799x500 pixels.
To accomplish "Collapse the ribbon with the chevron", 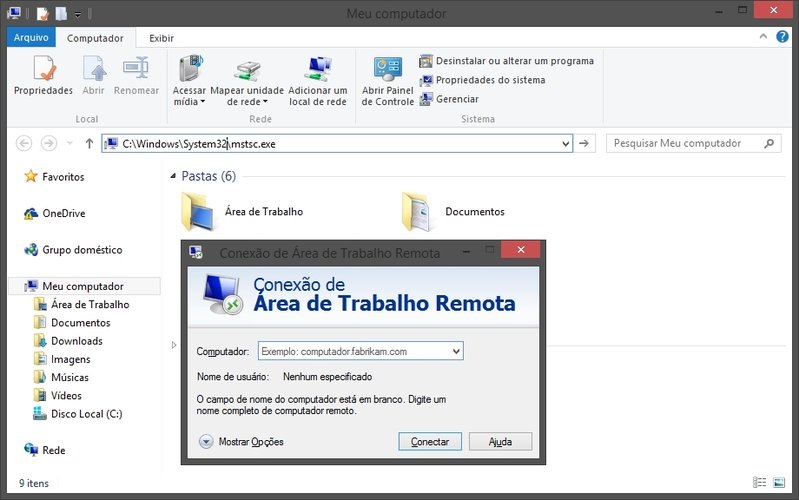I will tap(763, 36).
